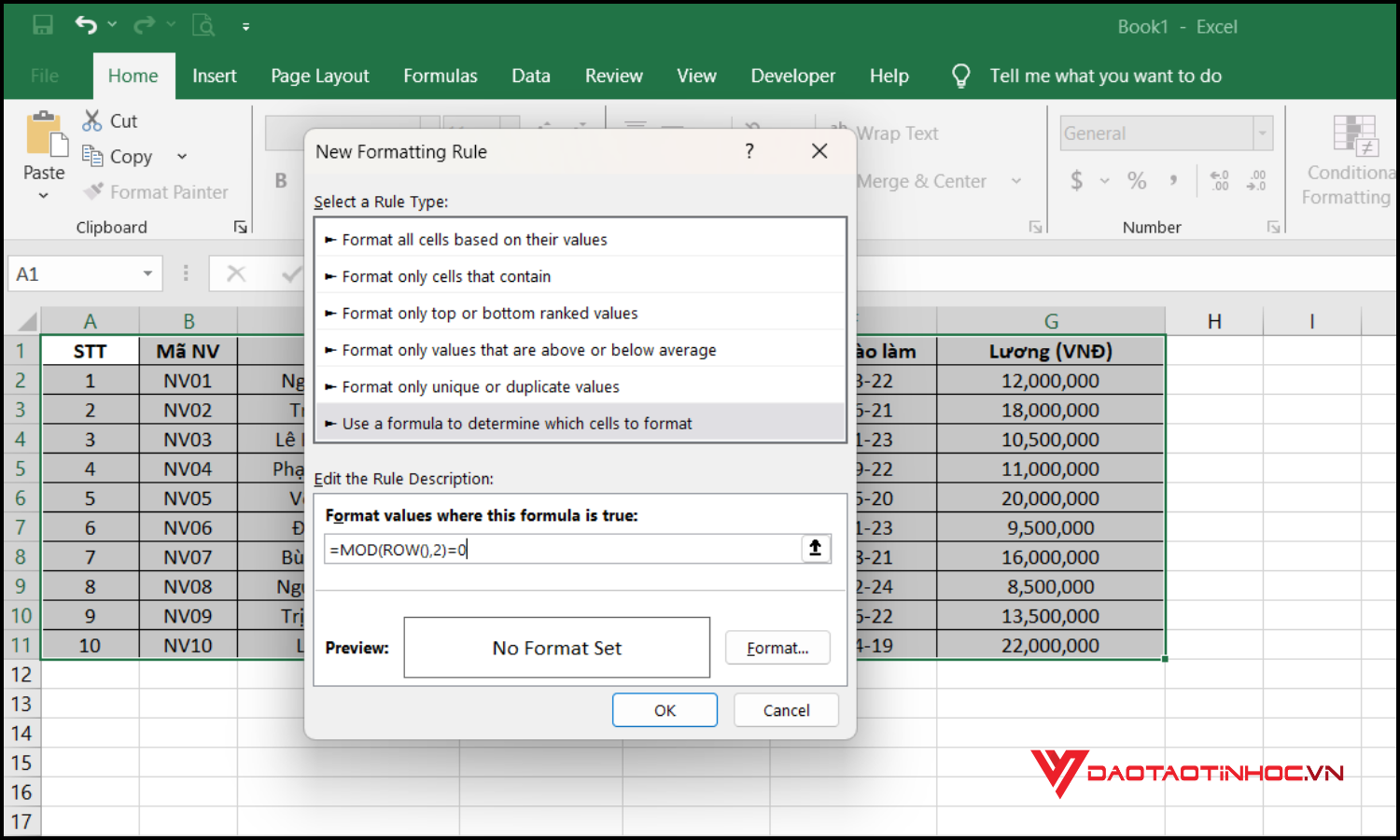
Task: Click the Format... button
Action: 777,647
